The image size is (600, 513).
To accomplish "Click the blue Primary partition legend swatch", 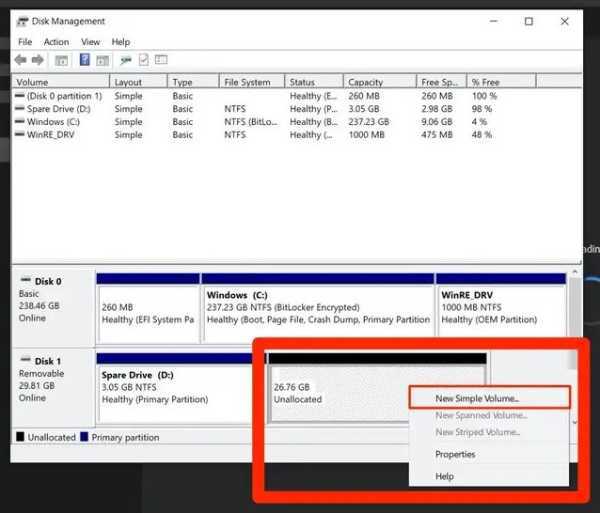I will coord(84,436).
